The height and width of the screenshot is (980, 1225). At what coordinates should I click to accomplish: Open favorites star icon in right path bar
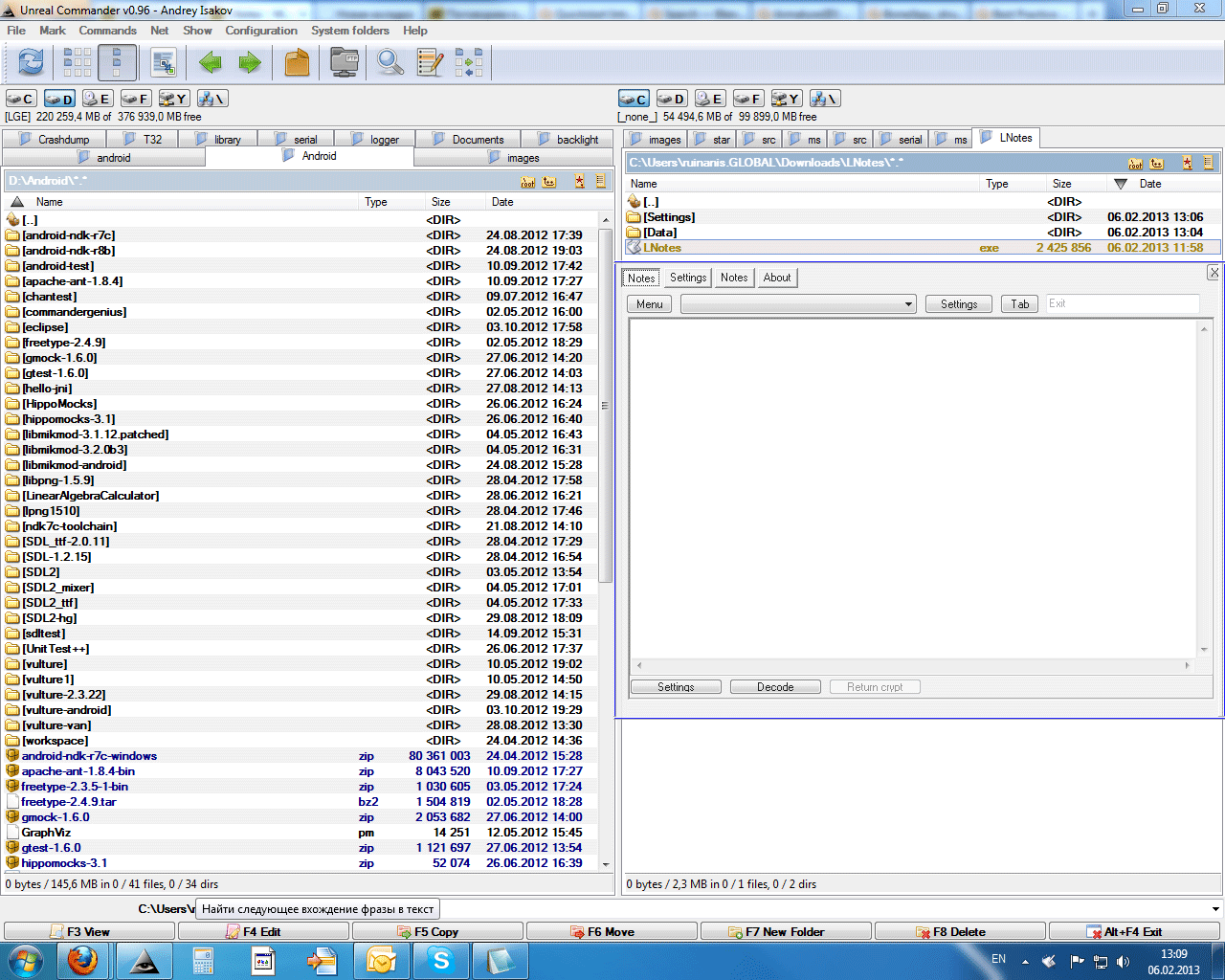(x=1187, y=163)
